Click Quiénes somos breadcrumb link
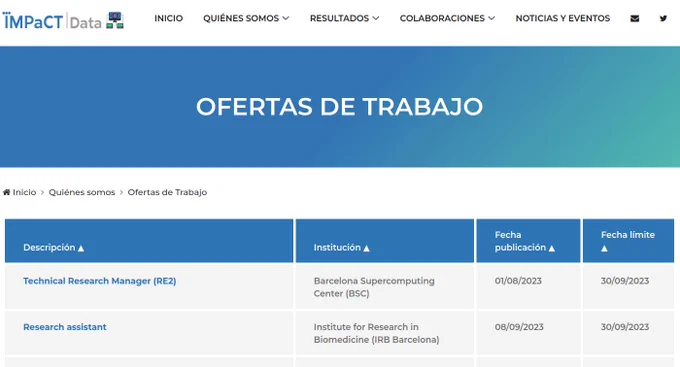The width and height of the screenshot is (680, 367). pyautogui.click(x=82, y=192)
